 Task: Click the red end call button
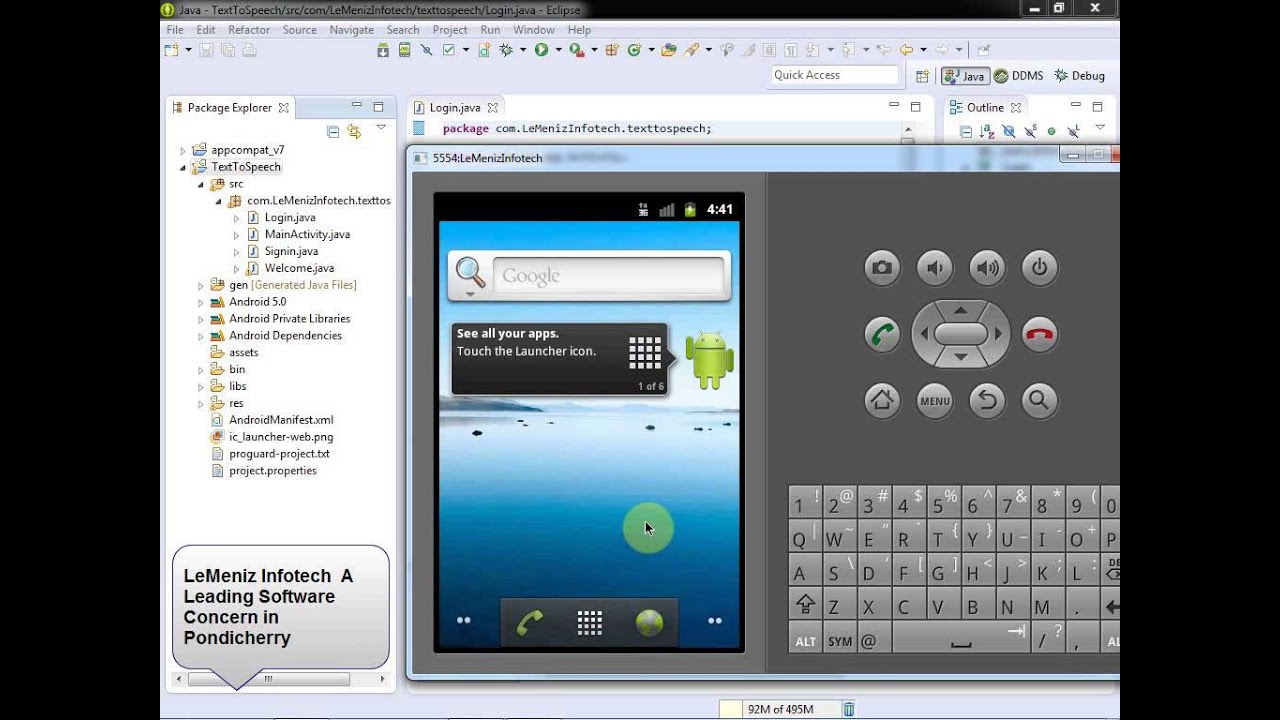point(1040,334)
